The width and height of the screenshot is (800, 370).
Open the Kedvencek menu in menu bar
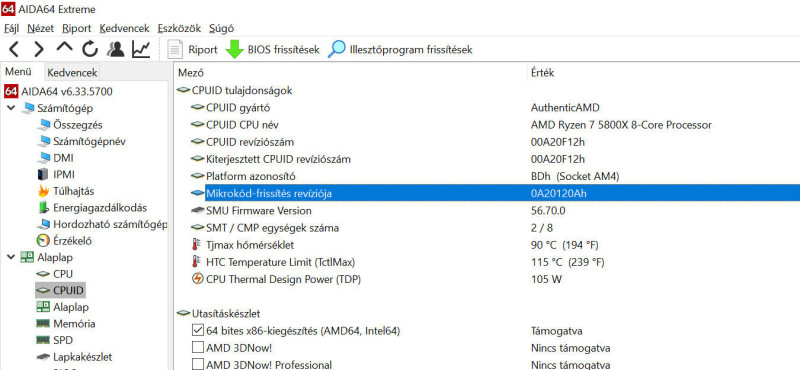click(124, 29)
